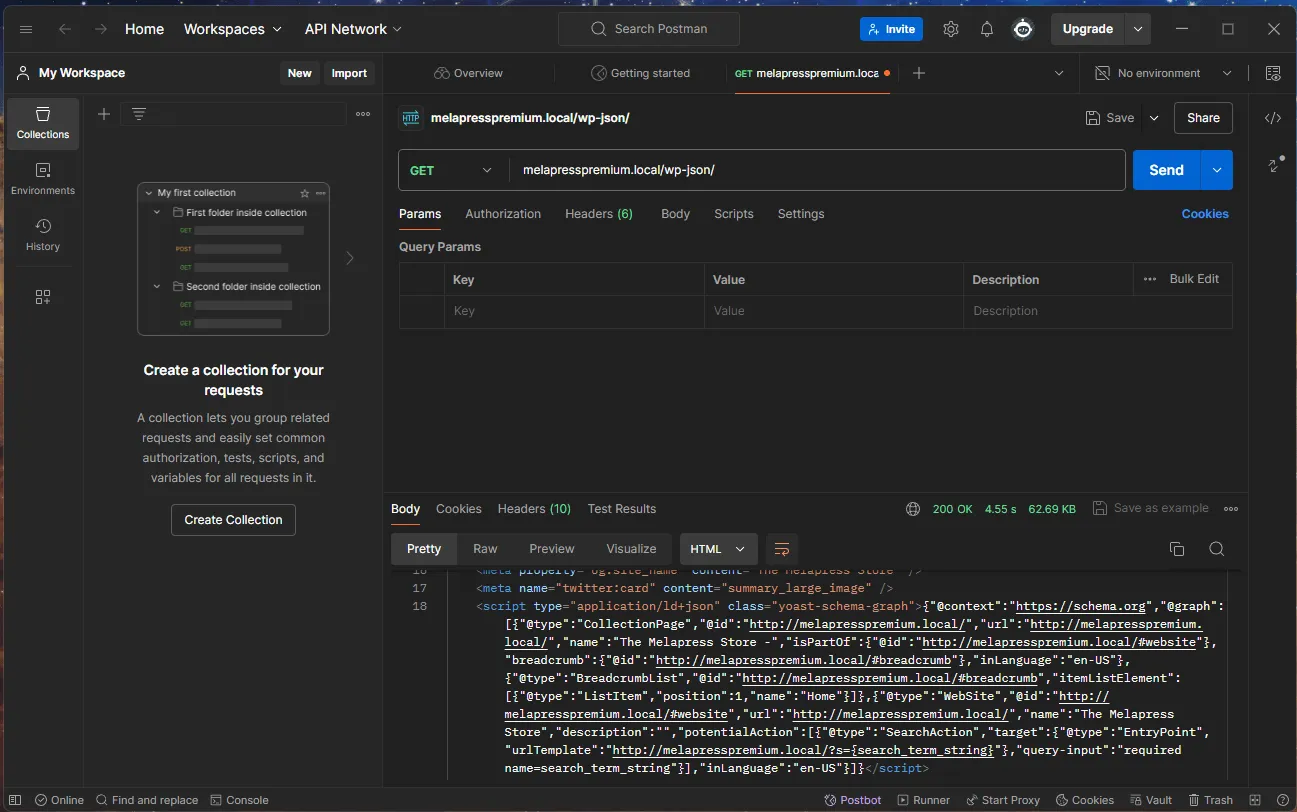The width and height of the screenshot is (1297, 812).
Task: Open the No environment selector
Action: (1164, 73)
